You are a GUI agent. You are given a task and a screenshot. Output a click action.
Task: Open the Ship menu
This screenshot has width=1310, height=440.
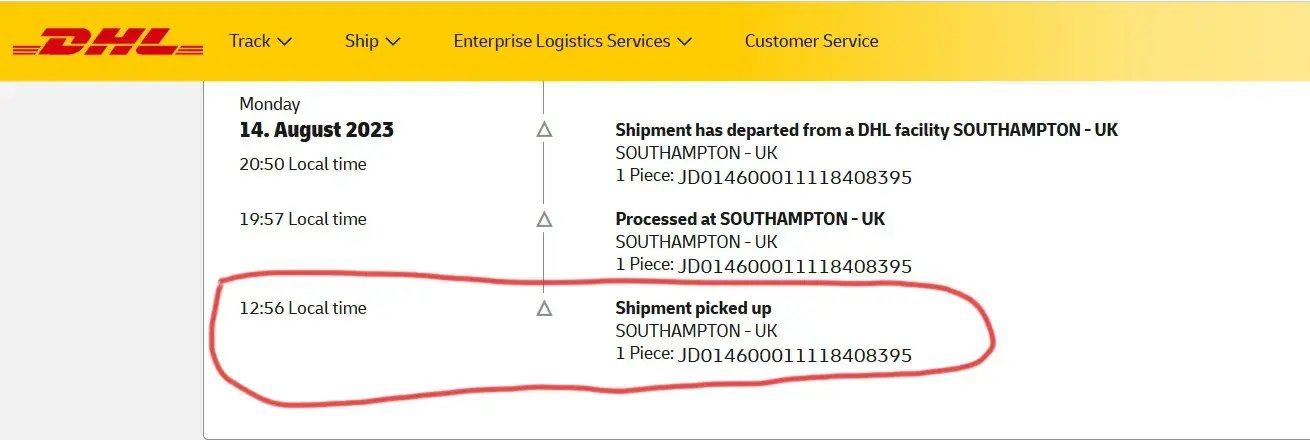pos(362,41)
